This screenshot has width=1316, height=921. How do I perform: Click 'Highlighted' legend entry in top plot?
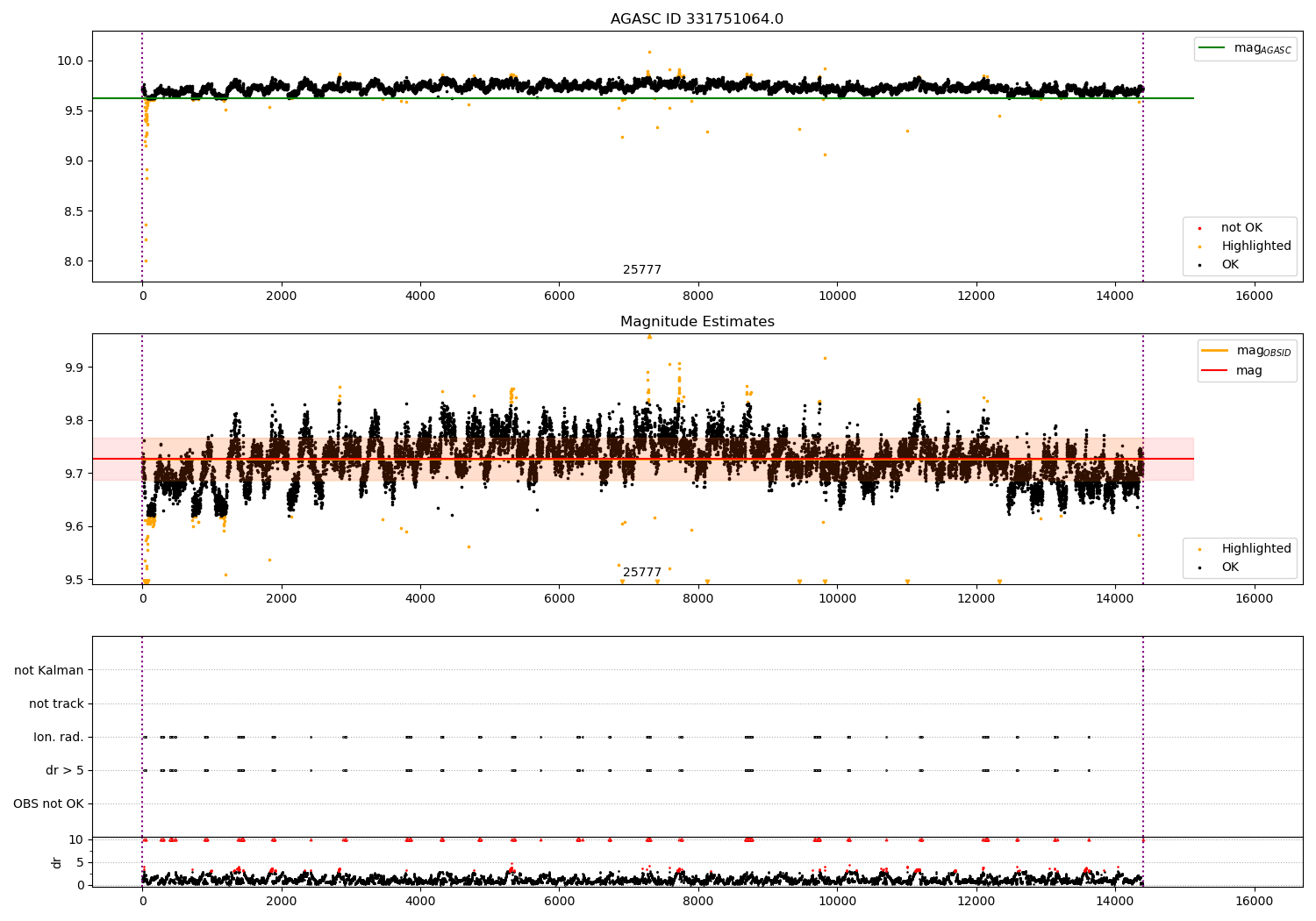click(1244, 246)
